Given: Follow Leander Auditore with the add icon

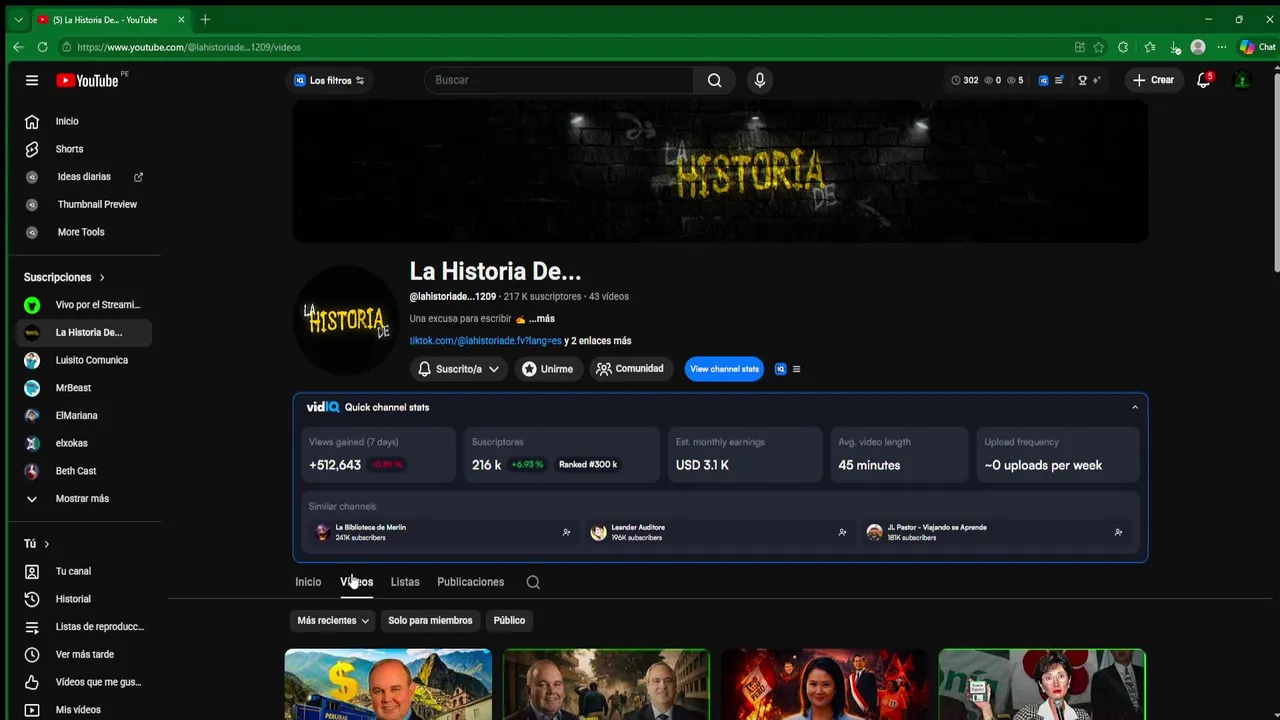Looking at the screenshot, I should (x=842, y=533).
